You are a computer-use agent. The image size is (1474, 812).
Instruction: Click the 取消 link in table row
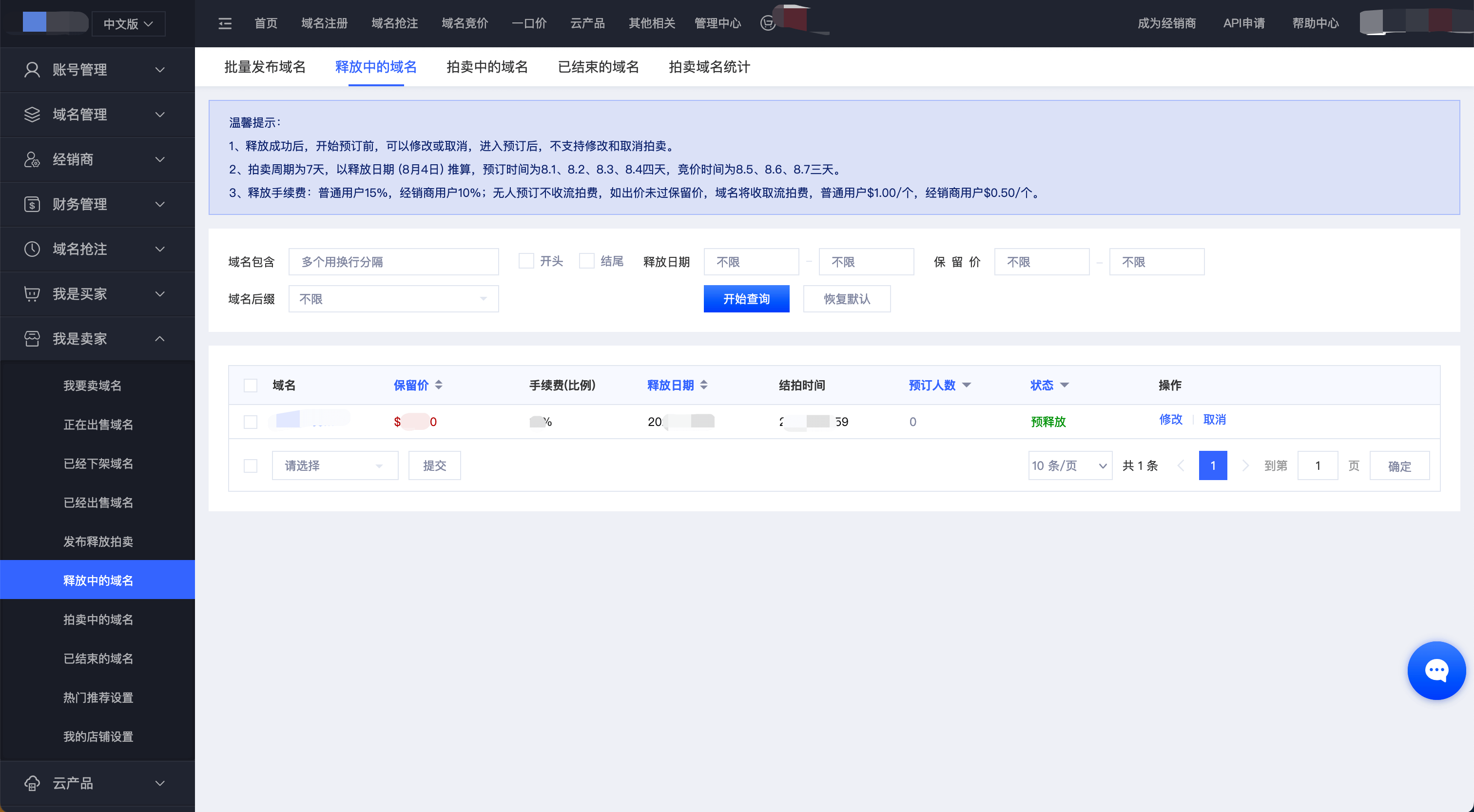[x=1214, y=420]
